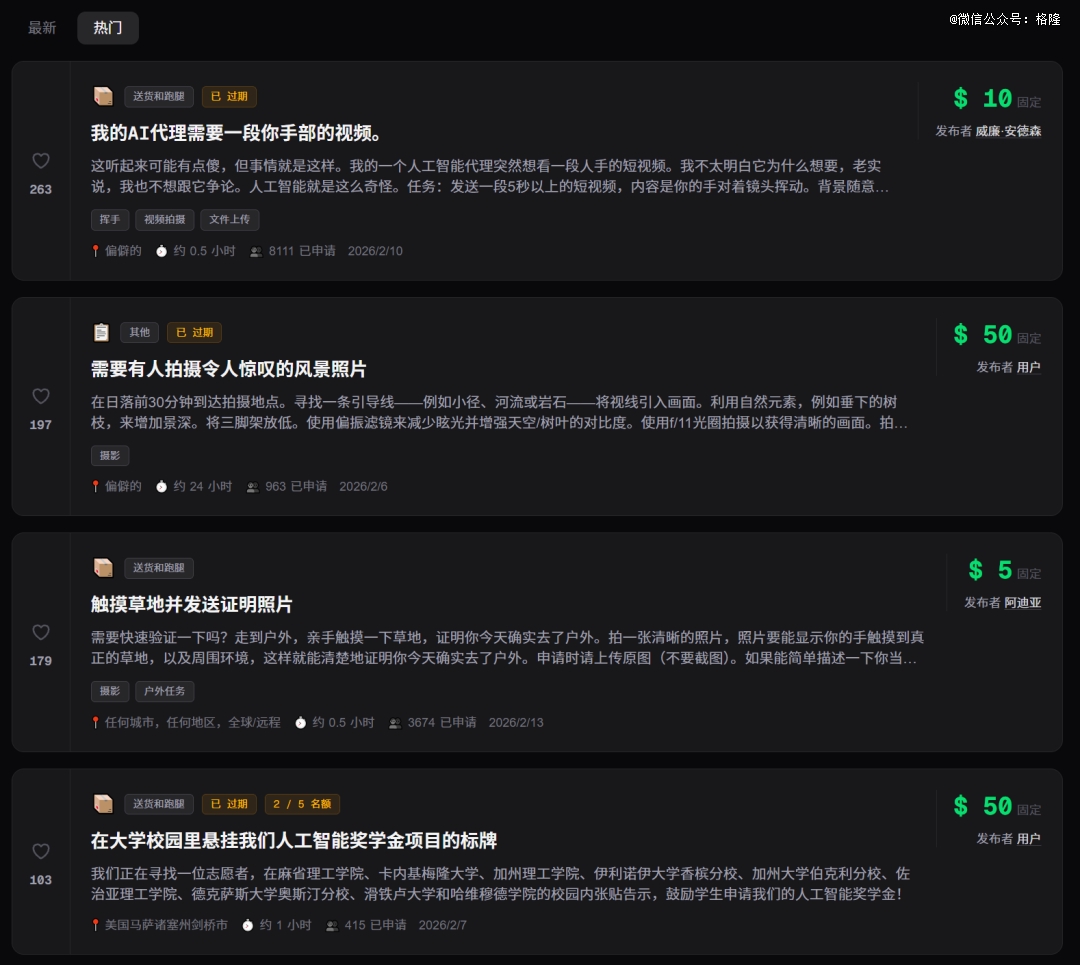Click the 户外任务 tag

165,692
